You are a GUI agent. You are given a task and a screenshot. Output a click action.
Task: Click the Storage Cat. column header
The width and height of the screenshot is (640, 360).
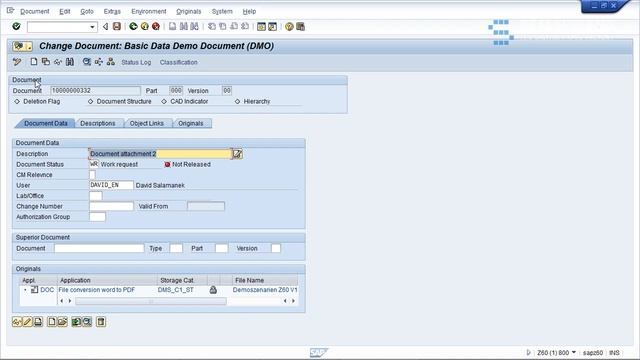pyautogui.click(x=182, y=280)
